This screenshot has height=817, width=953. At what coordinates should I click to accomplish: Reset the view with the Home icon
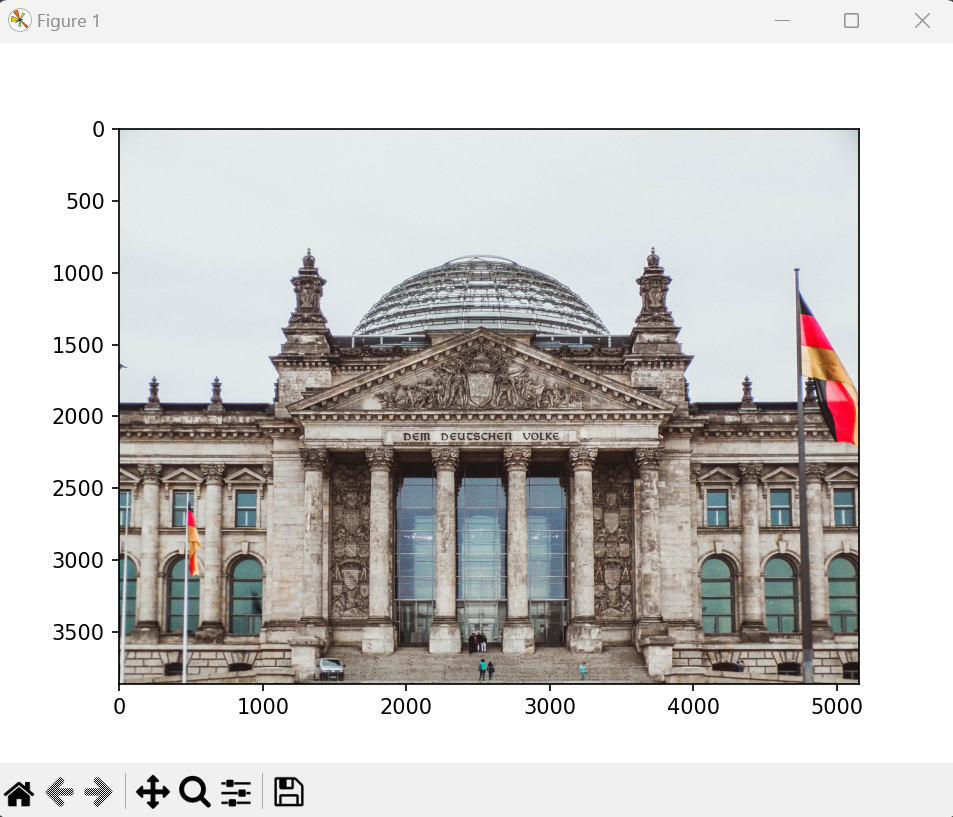click(x=19, y=792)
